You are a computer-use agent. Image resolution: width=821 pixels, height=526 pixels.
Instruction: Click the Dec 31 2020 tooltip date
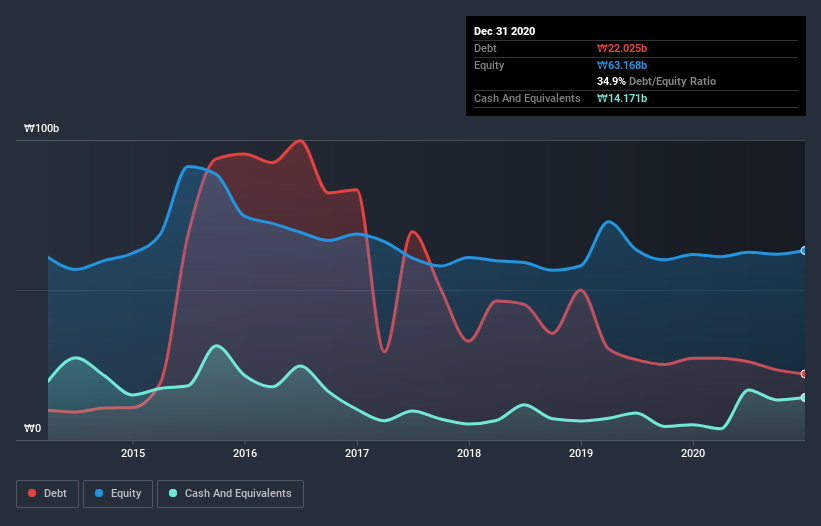pos(504,31)
